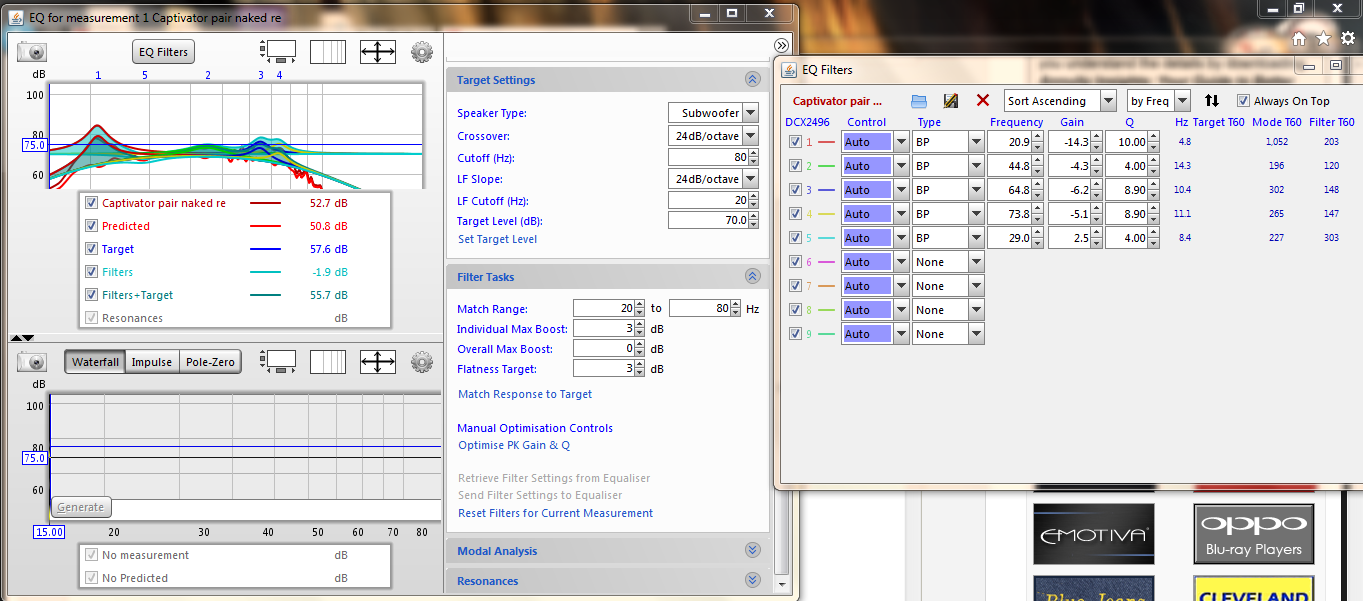Select Waterfall tab
Image resolution: width=1363 pixels, height=601 pixels.
click(x=95, y=362)
